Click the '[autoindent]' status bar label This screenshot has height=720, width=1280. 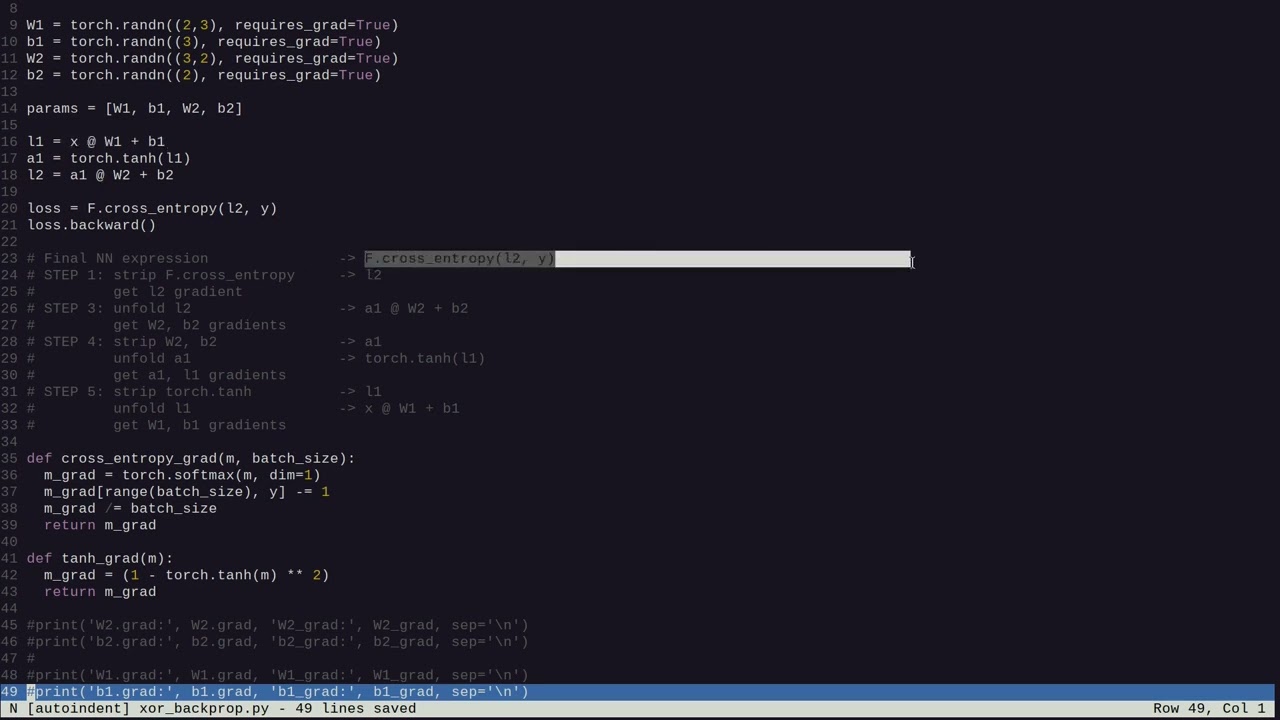click(x=79, y=708)
